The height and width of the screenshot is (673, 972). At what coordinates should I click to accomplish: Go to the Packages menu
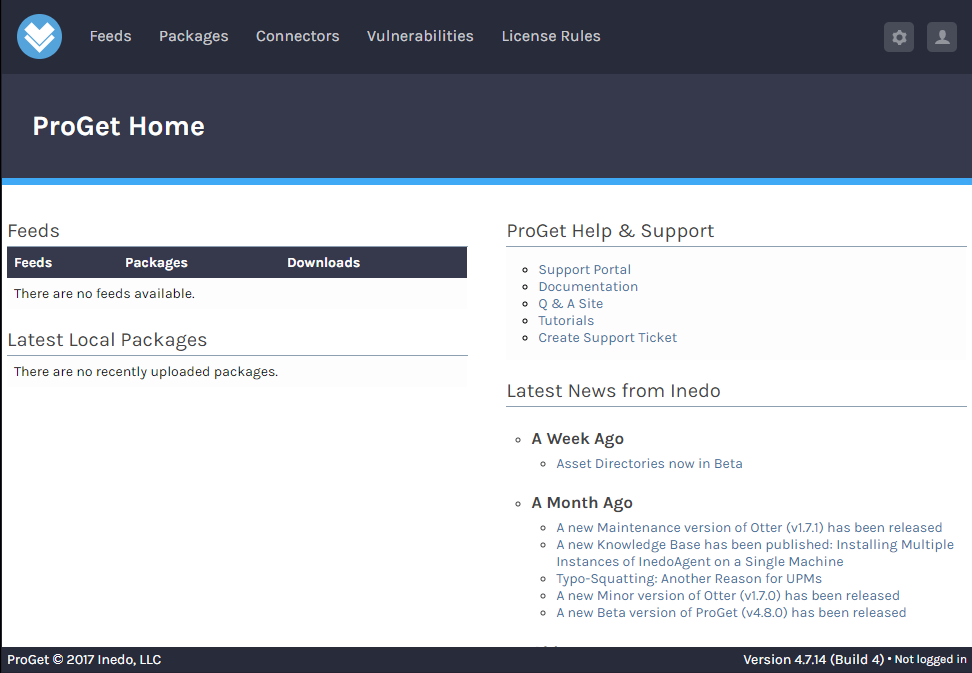coord(193,36)
